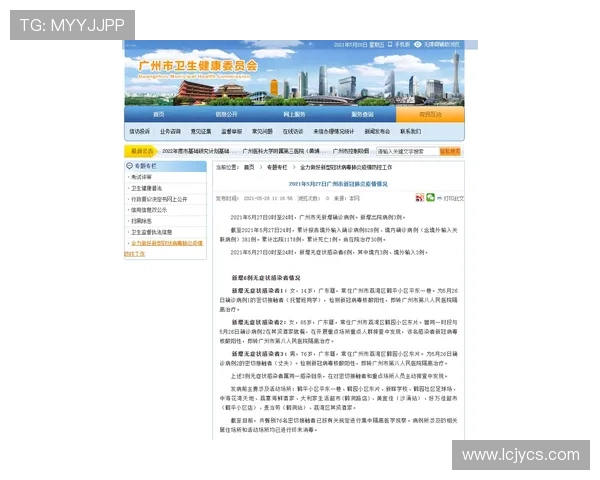Click the accessibility eye icon in header
Image resolution: width=600 pixels, height=480 pixels.
tap(417, 44)
